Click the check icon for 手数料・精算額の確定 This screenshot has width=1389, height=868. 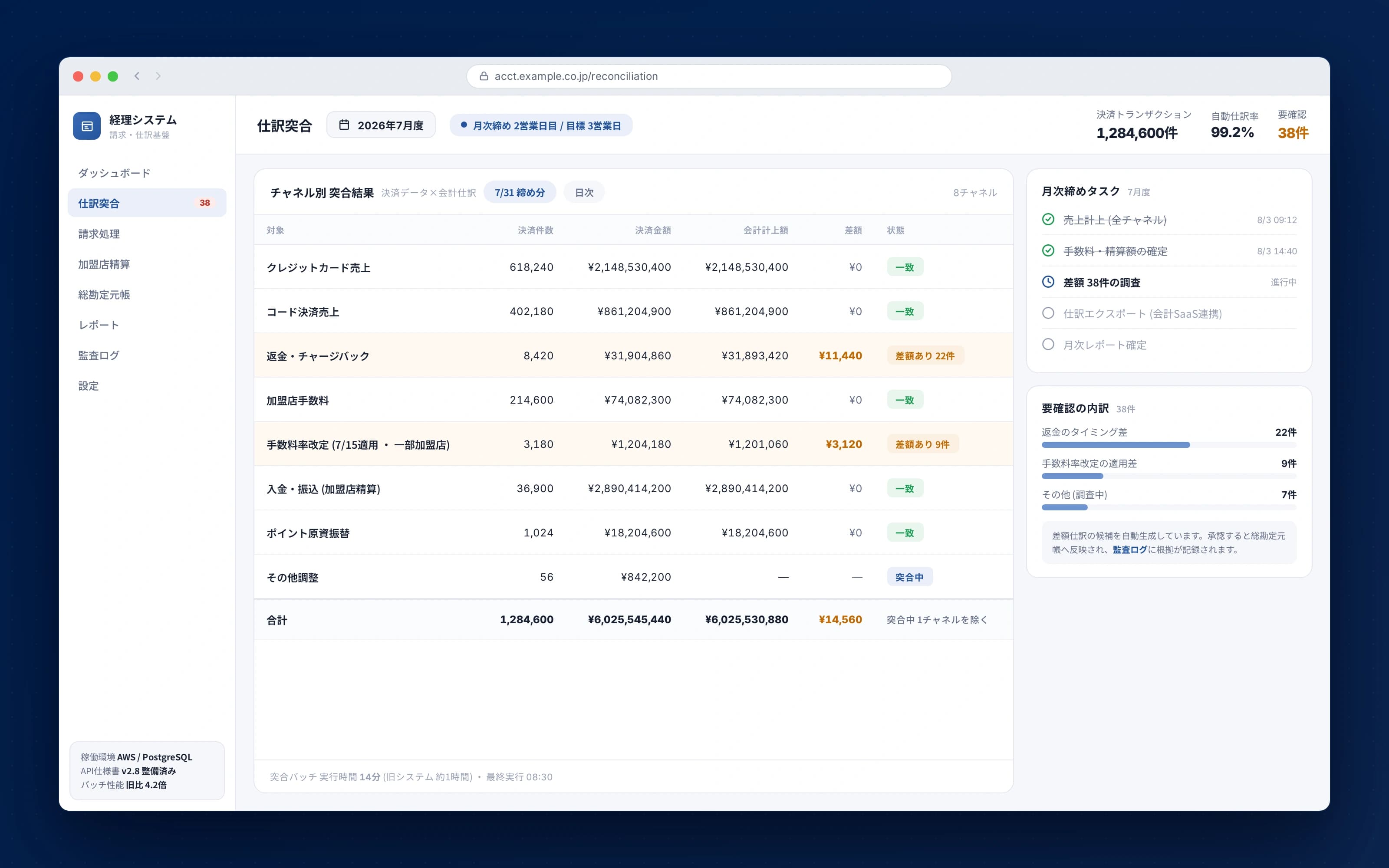(x=1048, y=250)
